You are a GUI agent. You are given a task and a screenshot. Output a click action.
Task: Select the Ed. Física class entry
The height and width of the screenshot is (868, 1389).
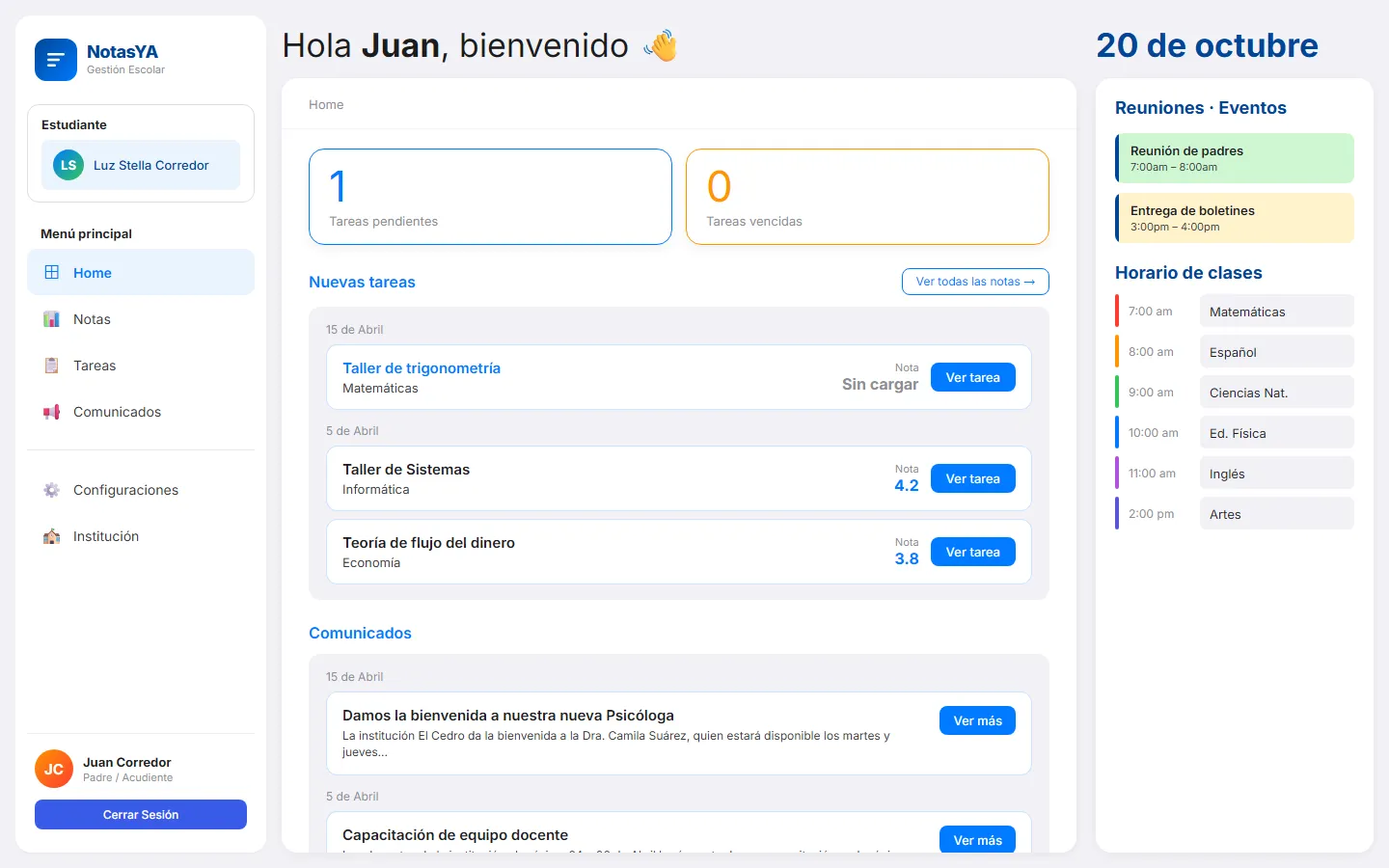[x=1277, y=433]
